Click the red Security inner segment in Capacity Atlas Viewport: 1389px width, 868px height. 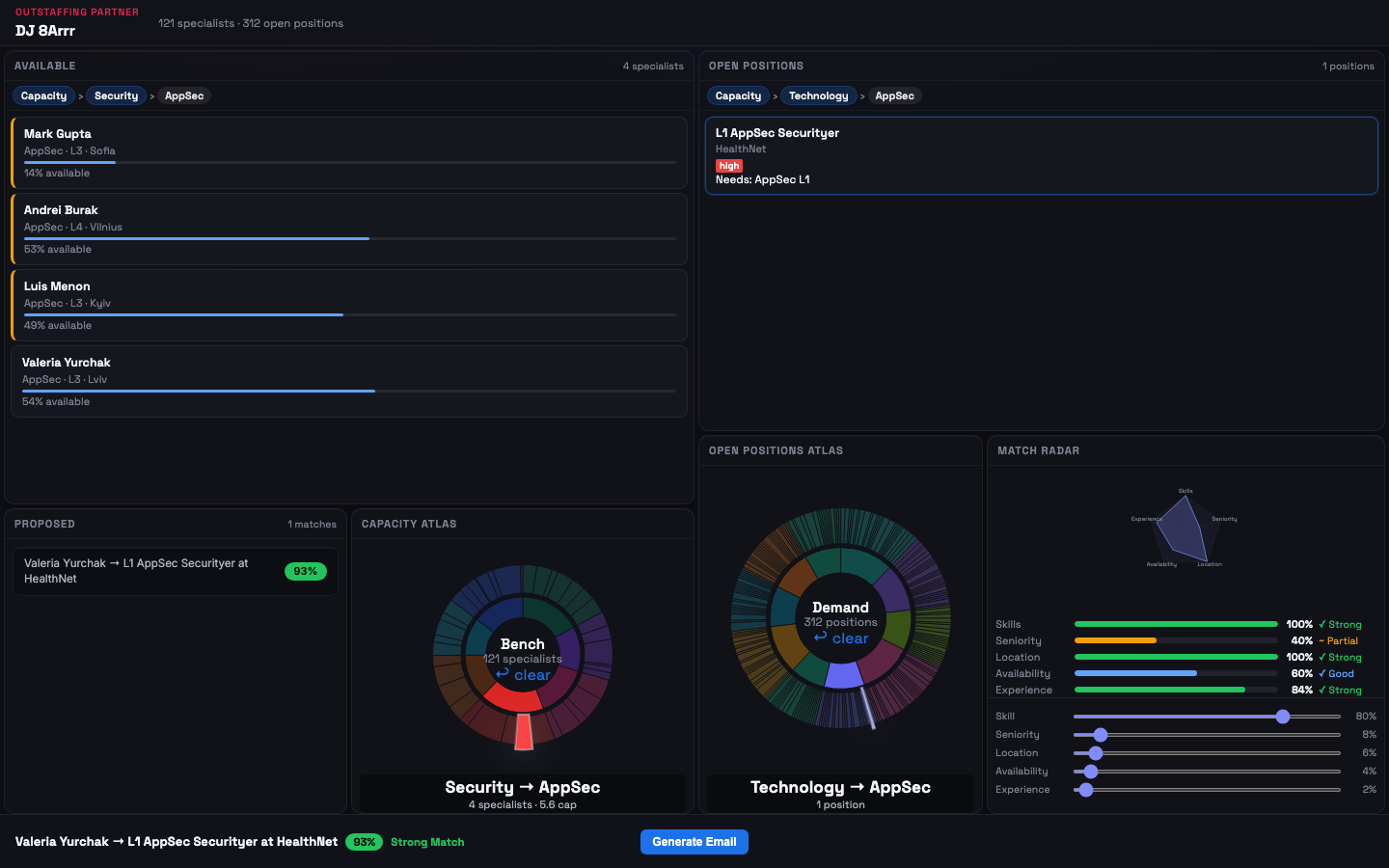[x=511, y=696]
